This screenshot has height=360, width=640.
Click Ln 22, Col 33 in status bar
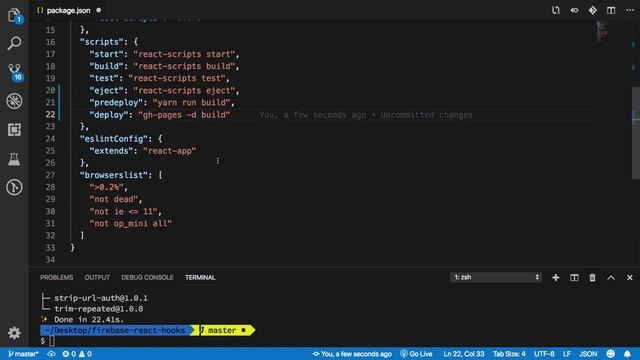point(464,354)
